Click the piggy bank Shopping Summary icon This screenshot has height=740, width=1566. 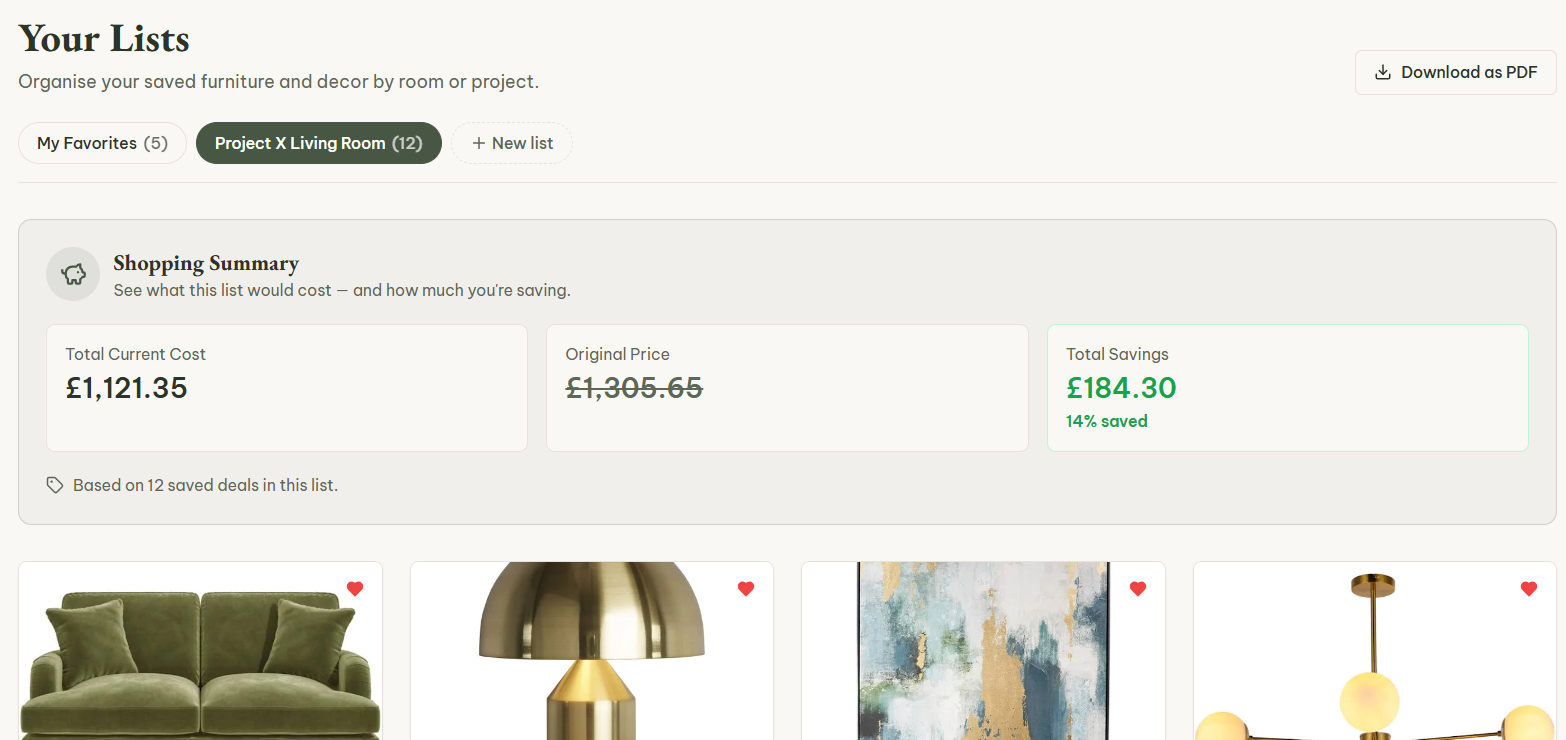(x=73, y=274)
